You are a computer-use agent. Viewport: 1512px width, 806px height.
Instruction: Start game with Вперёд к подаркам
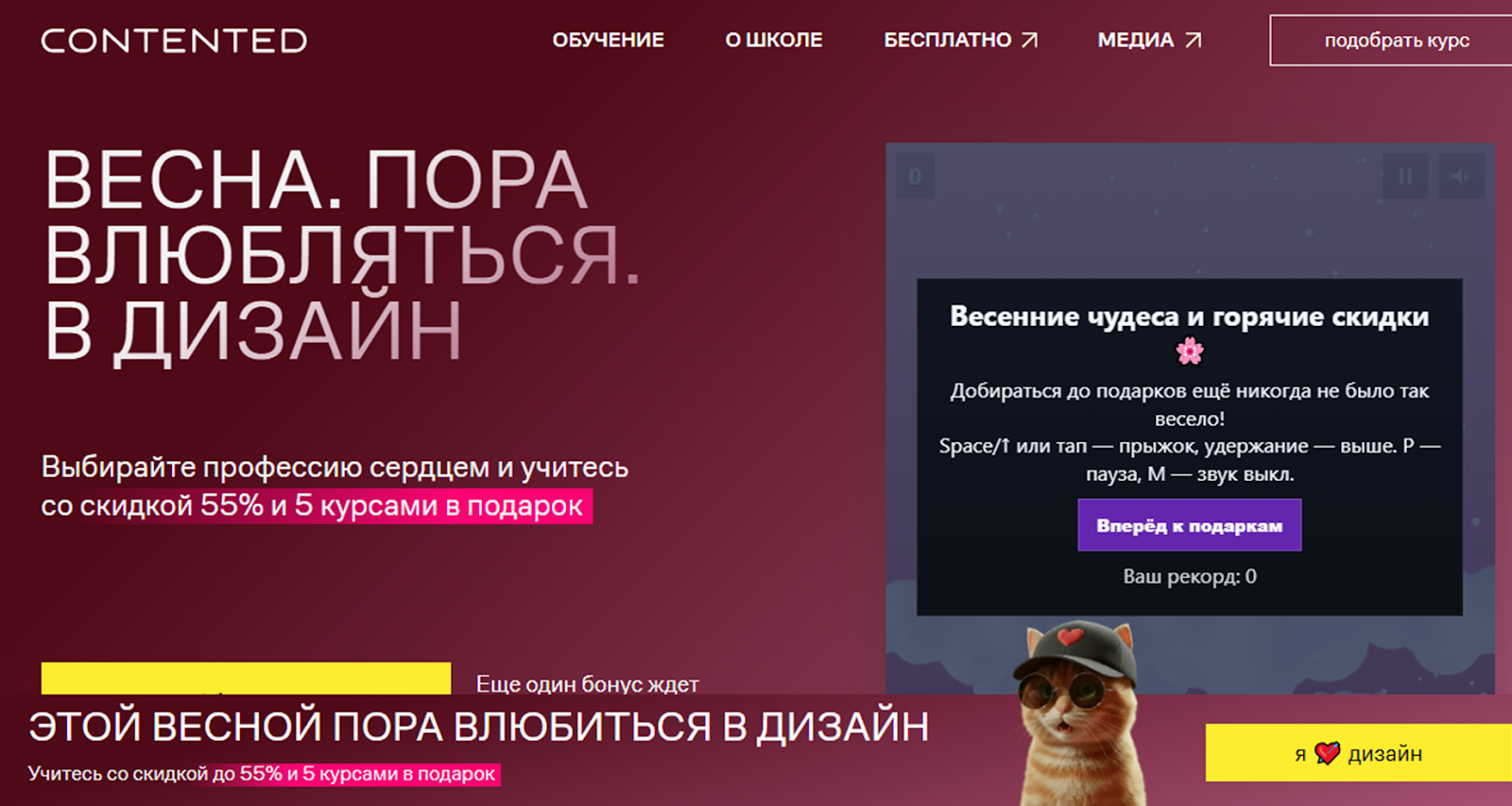click(1190, 525)
